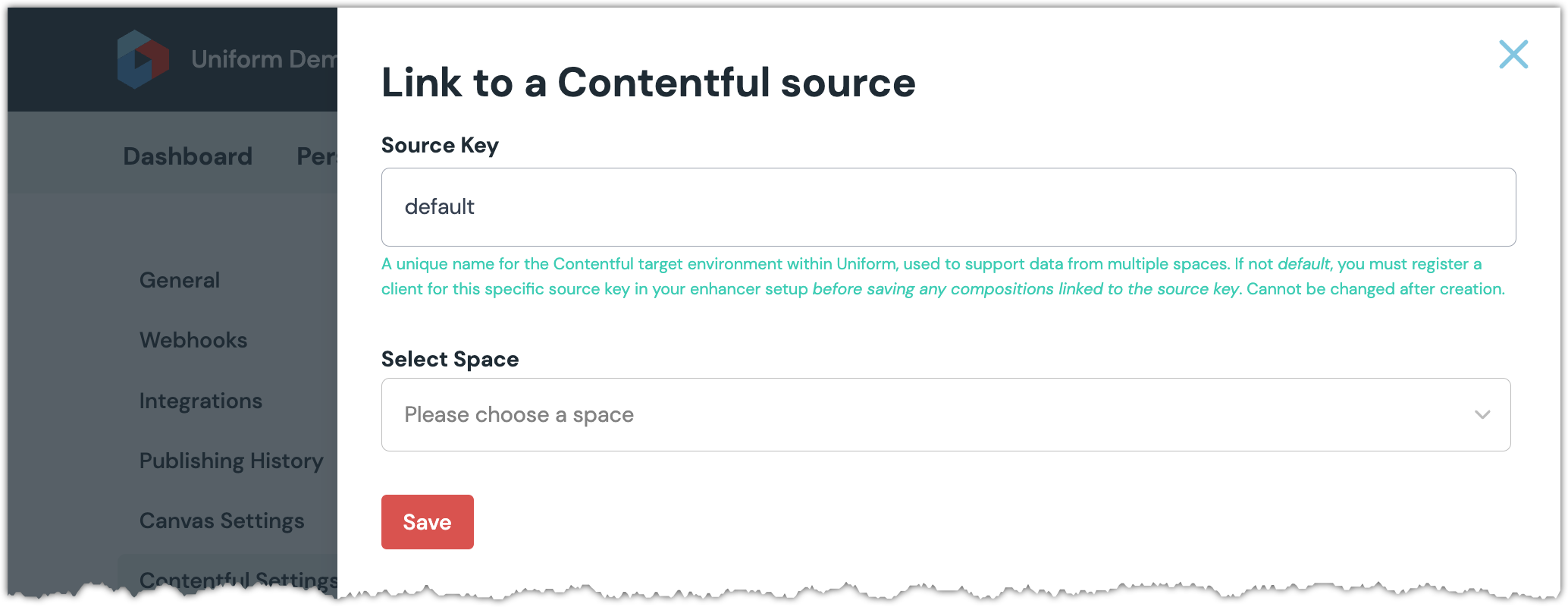Click the italic word default in the help text
Screen dimensions: 1568x607
pyautogui.click(x=1303, y=264)
